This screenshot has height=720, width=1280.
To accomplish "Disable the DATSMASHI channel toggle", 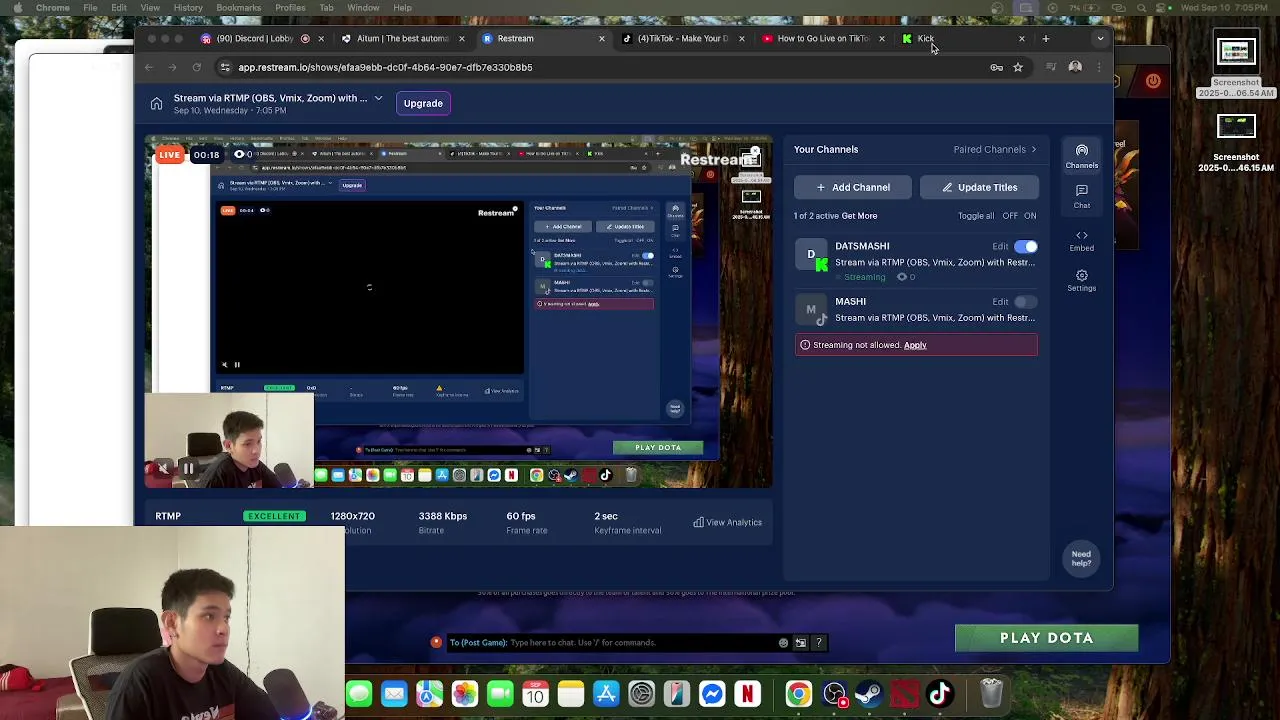I will point(1026,246).
